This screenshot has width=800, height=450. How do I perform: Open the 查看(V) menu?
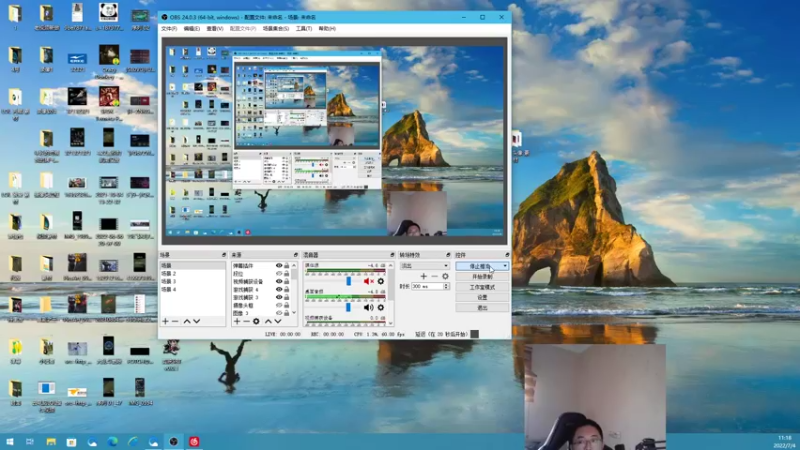click(214, 29)
